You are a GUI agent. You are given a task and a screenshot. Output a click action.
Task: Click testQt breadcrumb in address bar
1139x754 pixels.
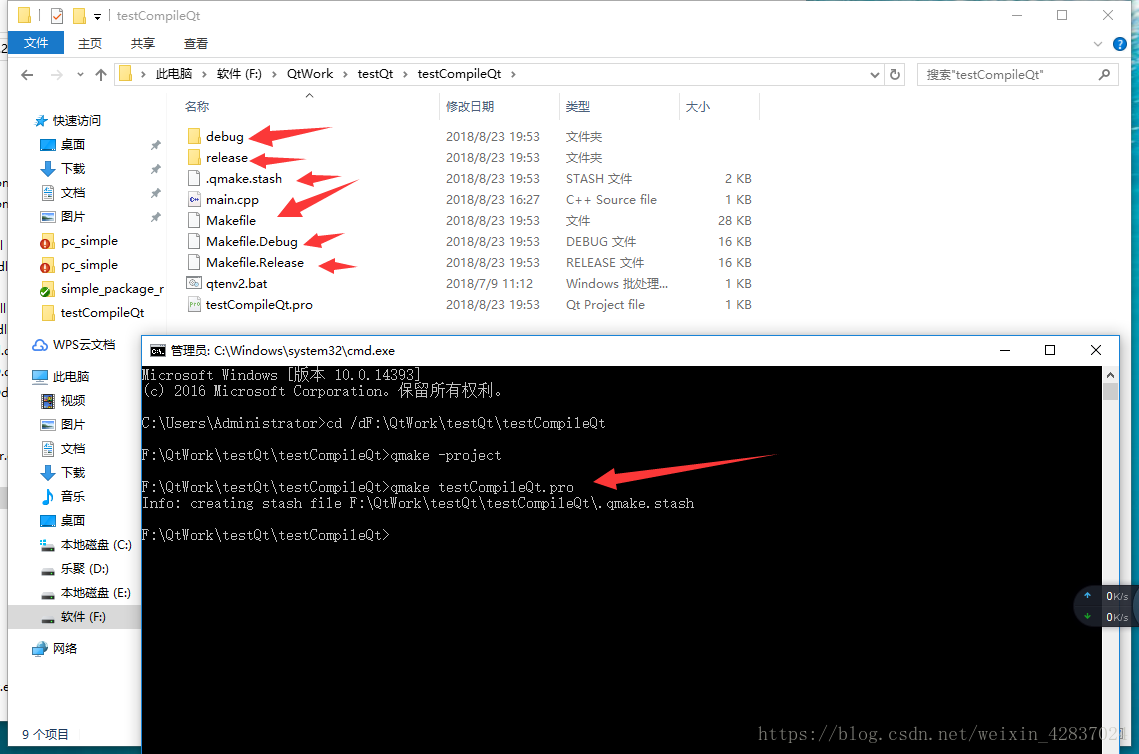(376, 74)
